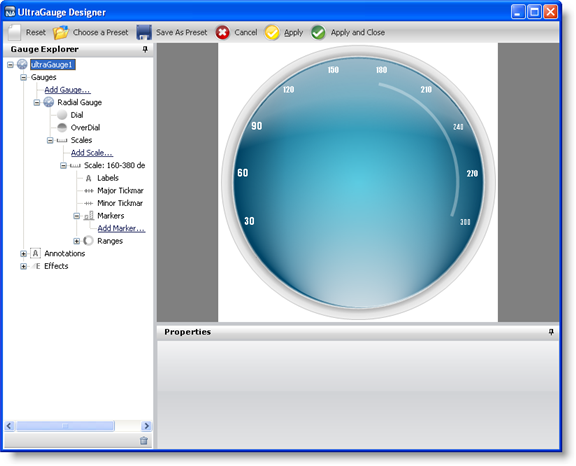Collapse the Radial Gauge node

click(x=37, y=102)
